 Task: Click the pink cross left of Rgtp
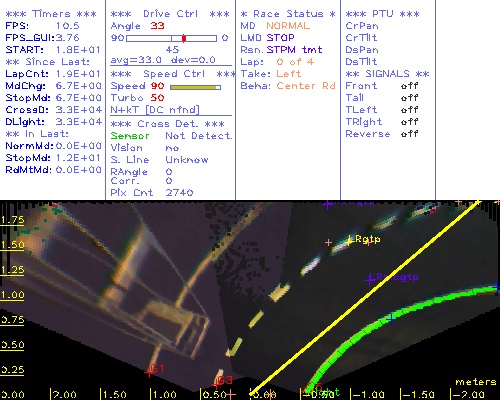point(328,242)
